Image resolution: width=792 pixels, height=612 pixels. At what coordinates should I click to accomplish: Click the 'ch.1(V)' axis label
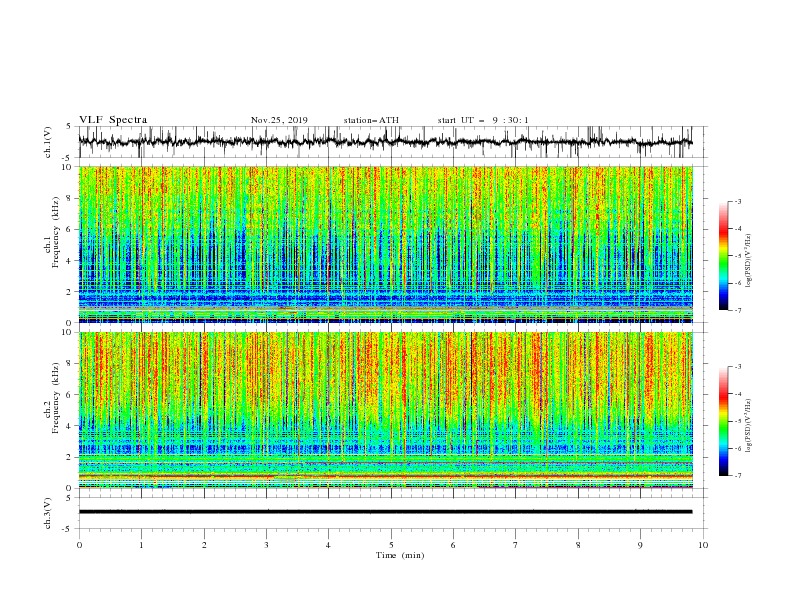point(47,142)
